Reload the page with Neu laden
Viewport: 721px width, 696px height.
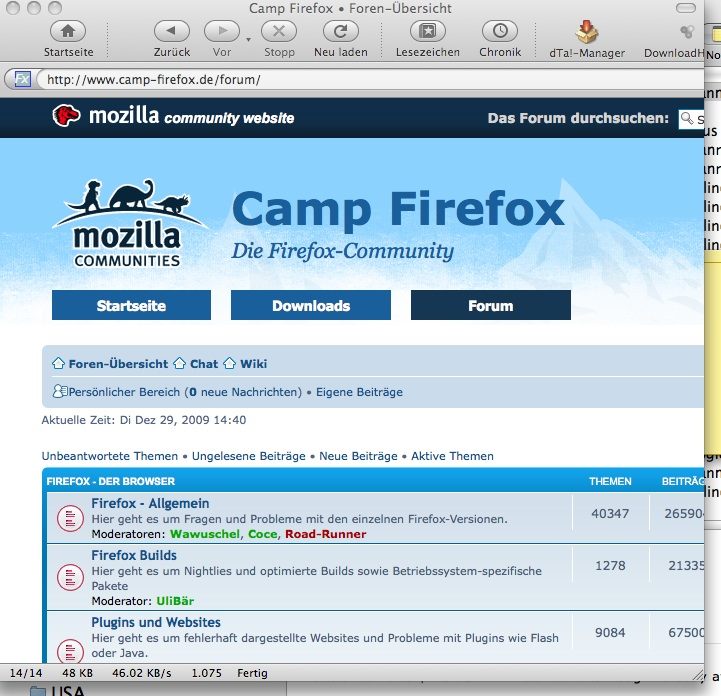[341, 31]
